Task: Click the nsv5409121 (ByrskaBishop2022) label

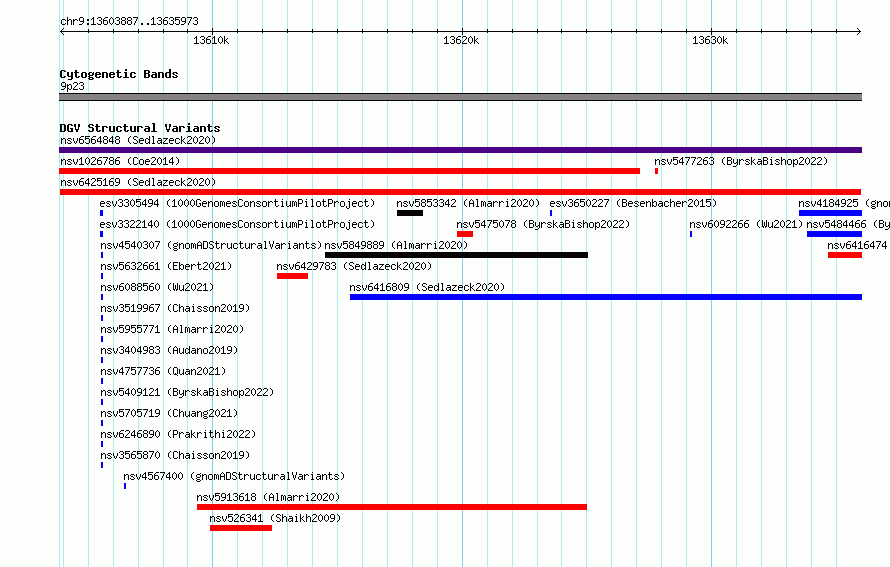Action: coord(187,392)
